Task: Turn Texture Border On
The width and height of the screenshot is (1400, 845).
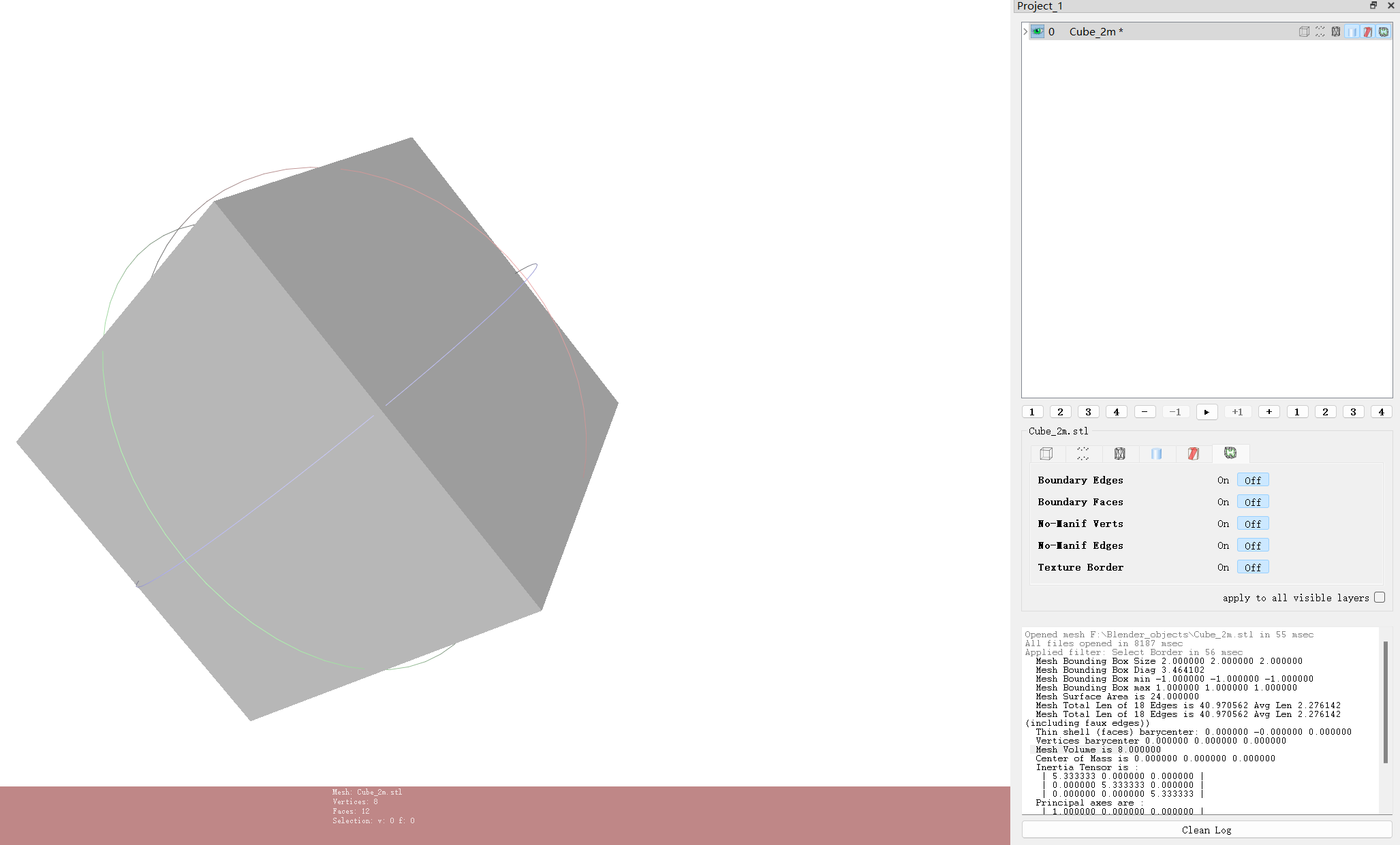Action: [1223, 568]
